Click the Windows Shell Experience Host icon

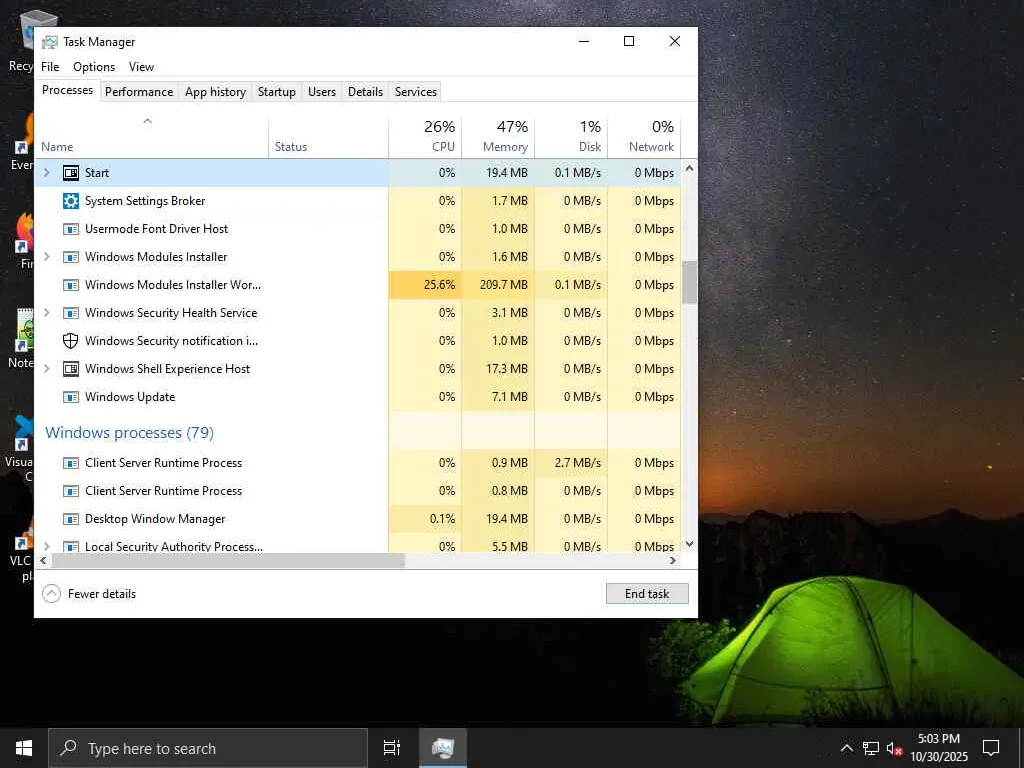point(71,369)
